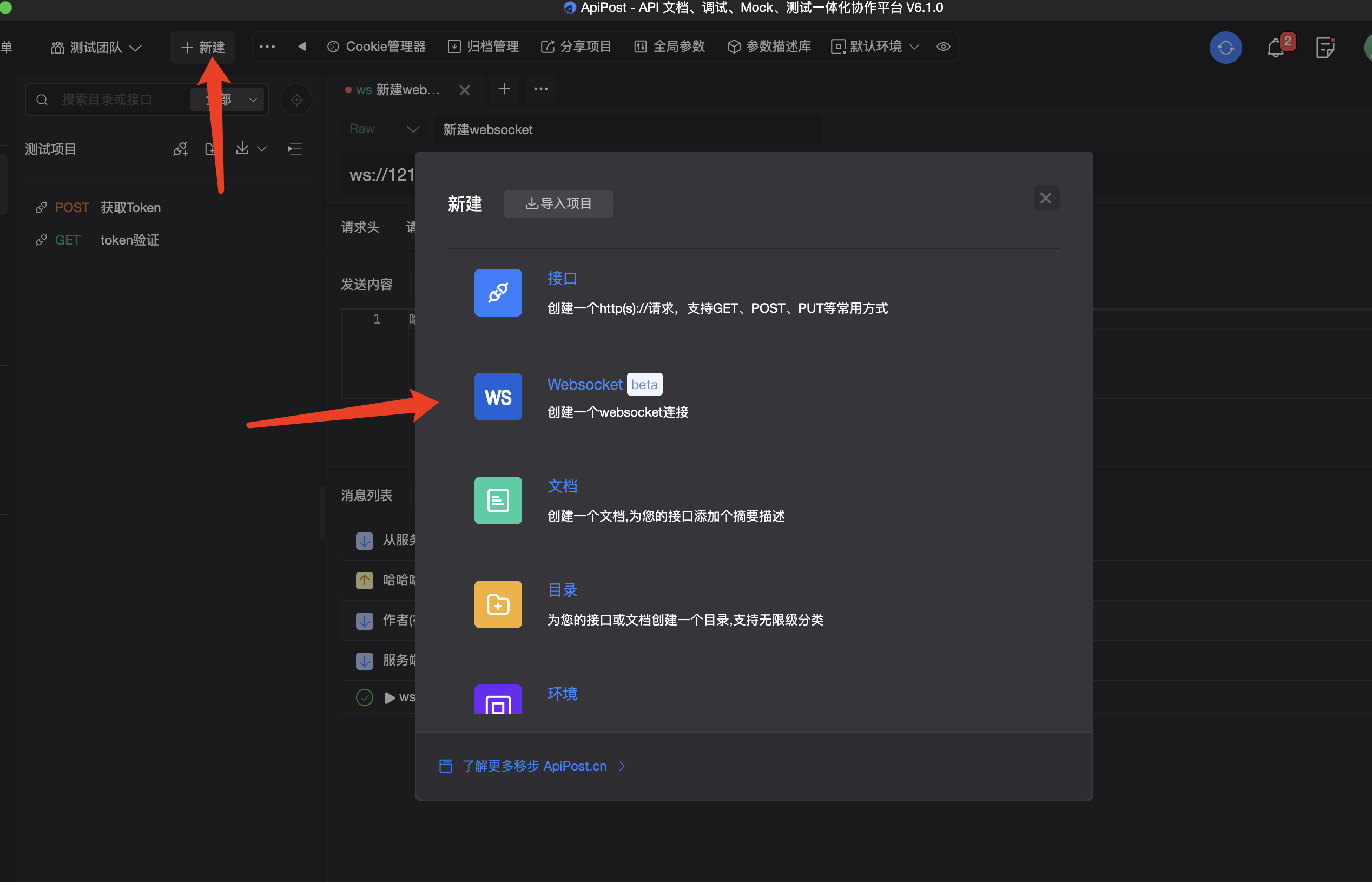Click the blue sync refresh icon

[1225, 48]
